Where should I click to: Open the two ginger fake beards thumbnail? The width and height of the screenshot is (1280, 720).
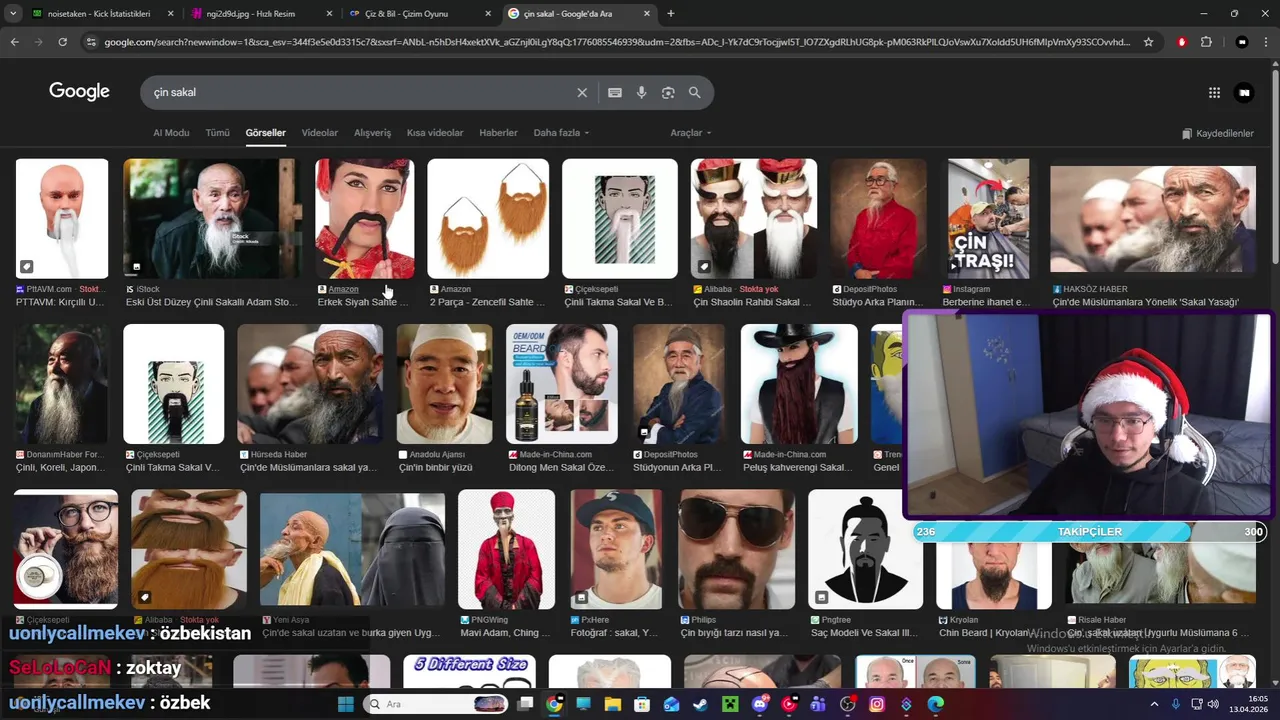point(488,218)
